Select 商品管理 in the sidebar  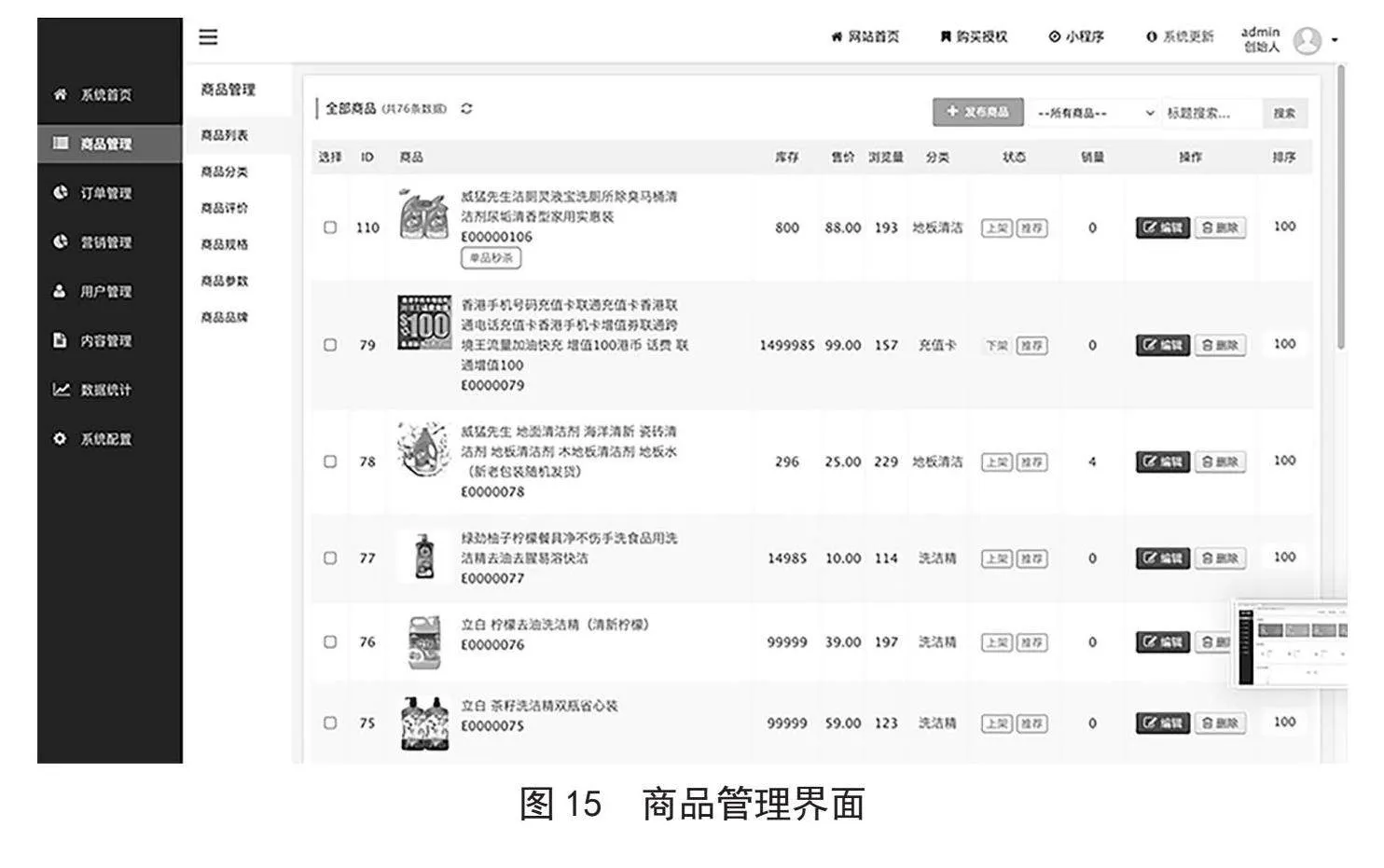tap(110, 144)
